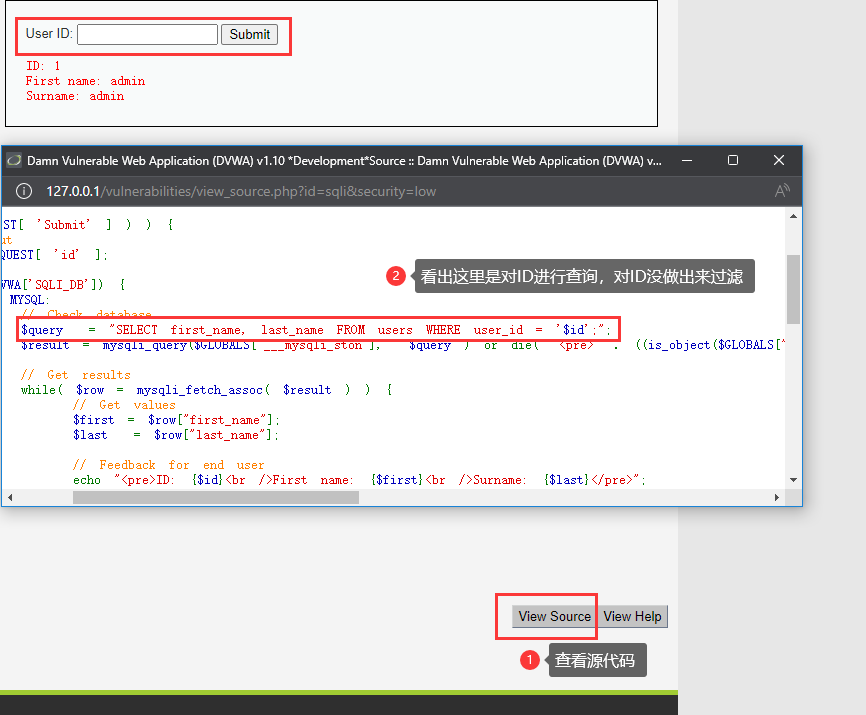Click the horizontal scrollbar left arrow
This screenshot has height=715, width=866.
click(x=9, y=497)
